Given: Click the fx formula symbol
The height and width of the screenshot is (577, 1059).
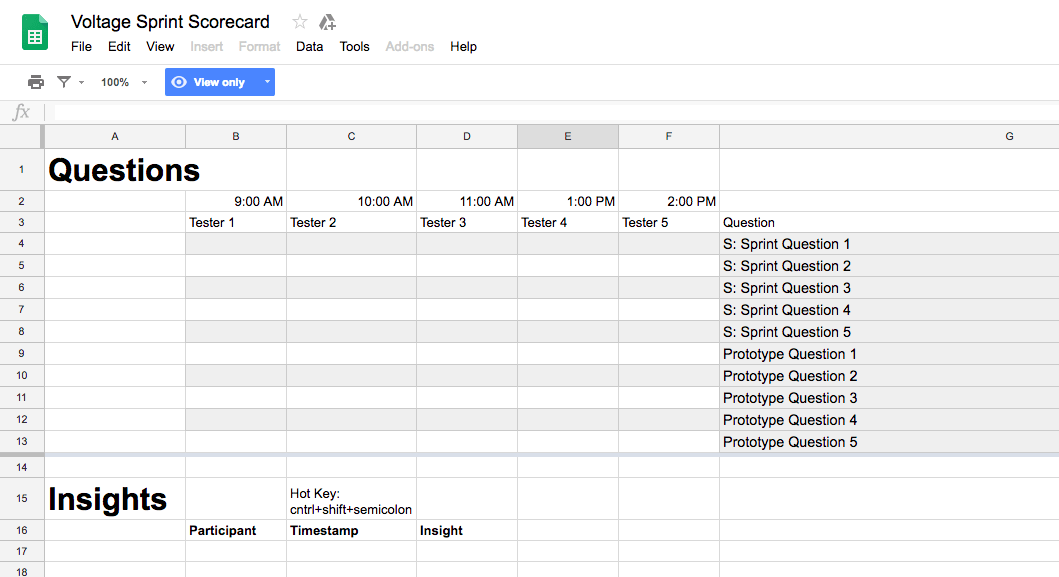Looking at the screenshot, I should tap(20, 112).
